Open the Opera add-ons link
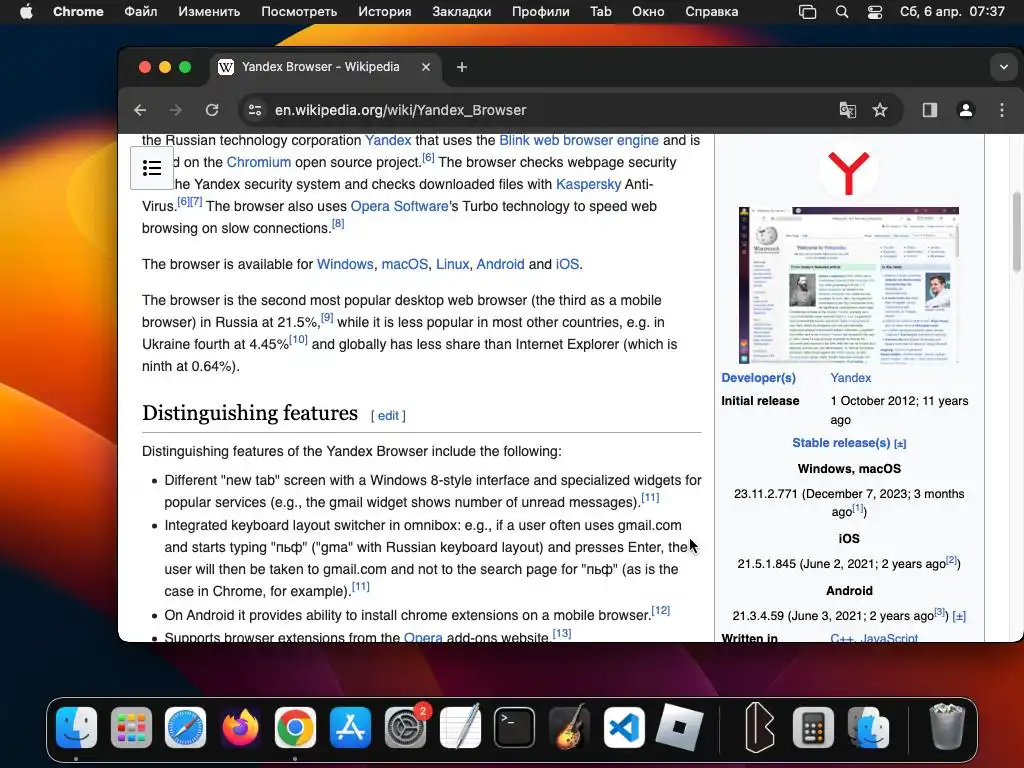The image size is (1024, 768). point(423,637)
